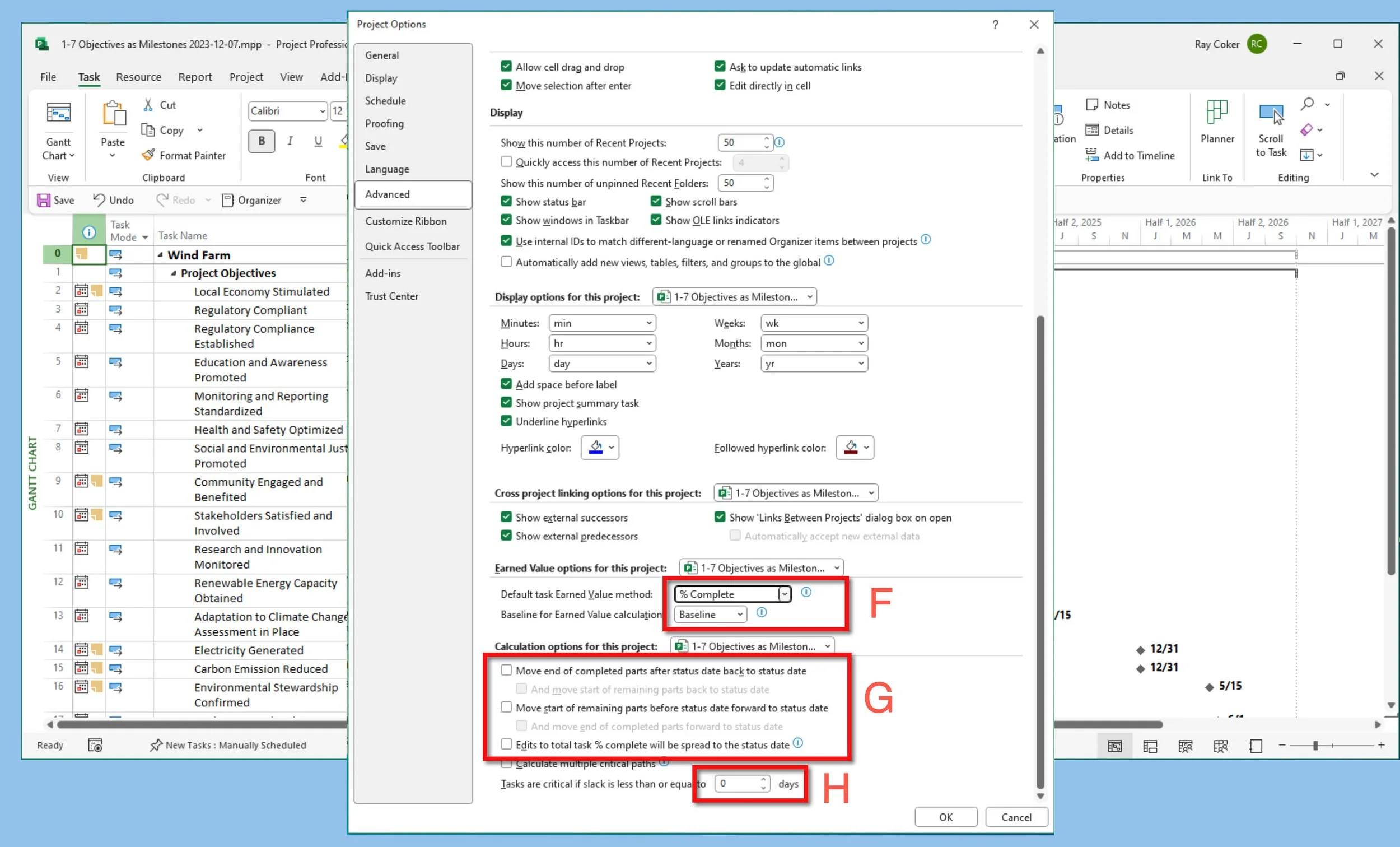Click the Clear eraser icon in Editing

pos(1306,130)
